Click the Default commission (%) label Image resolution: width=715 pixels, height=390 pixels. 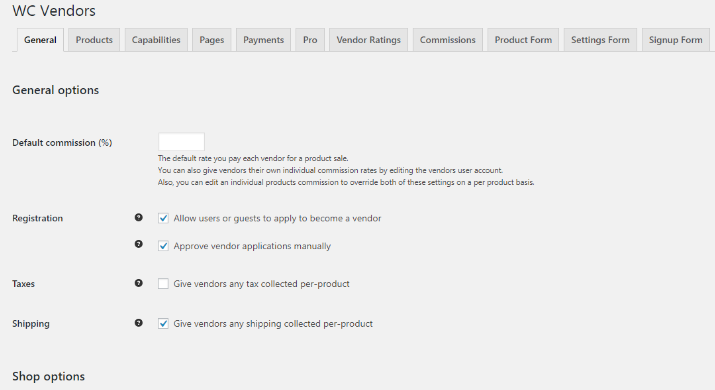coord(62,143)
